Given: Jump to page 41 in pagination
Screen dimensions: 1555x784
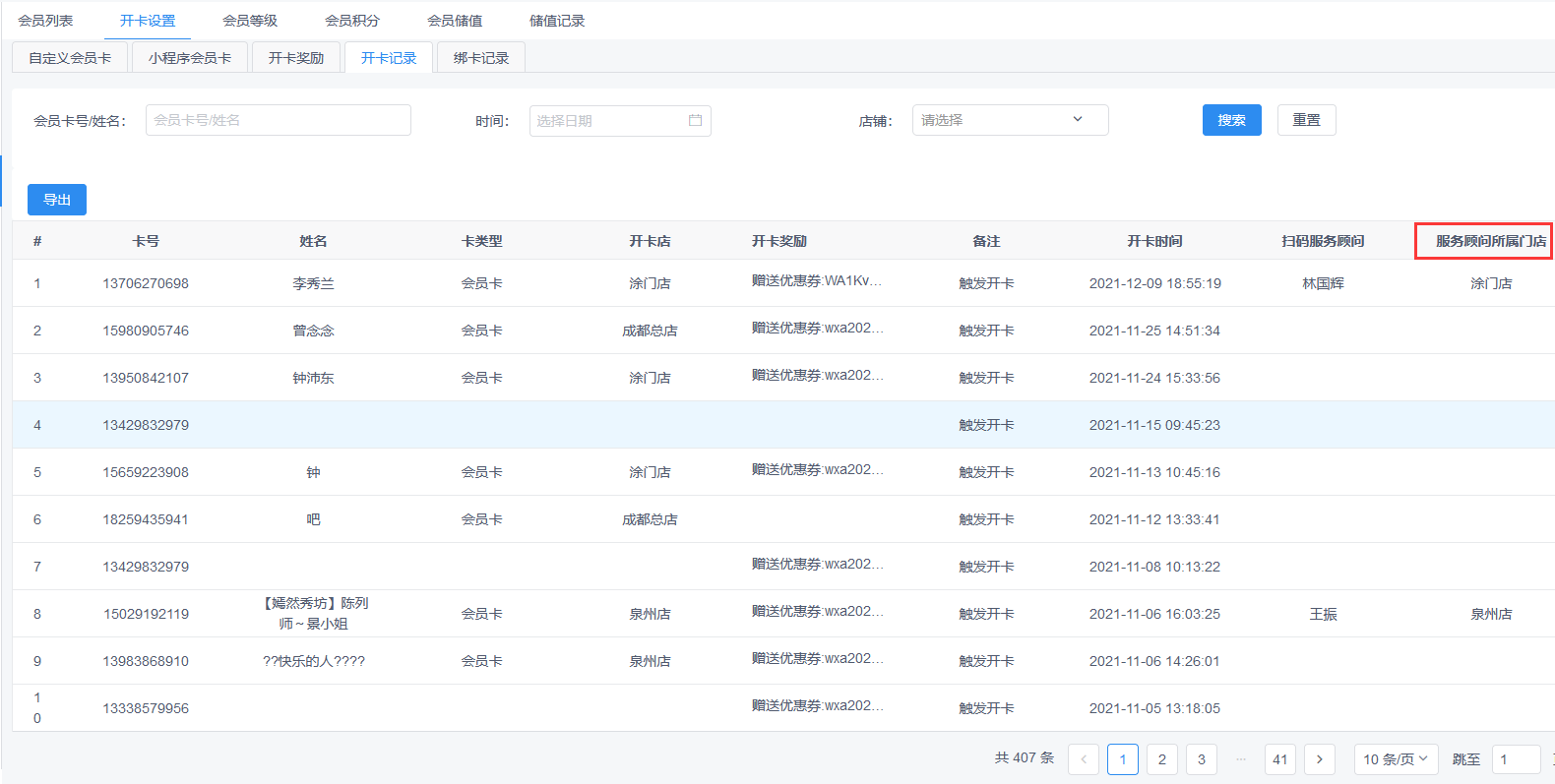Looking at the screenshot, I should 1280,759.
